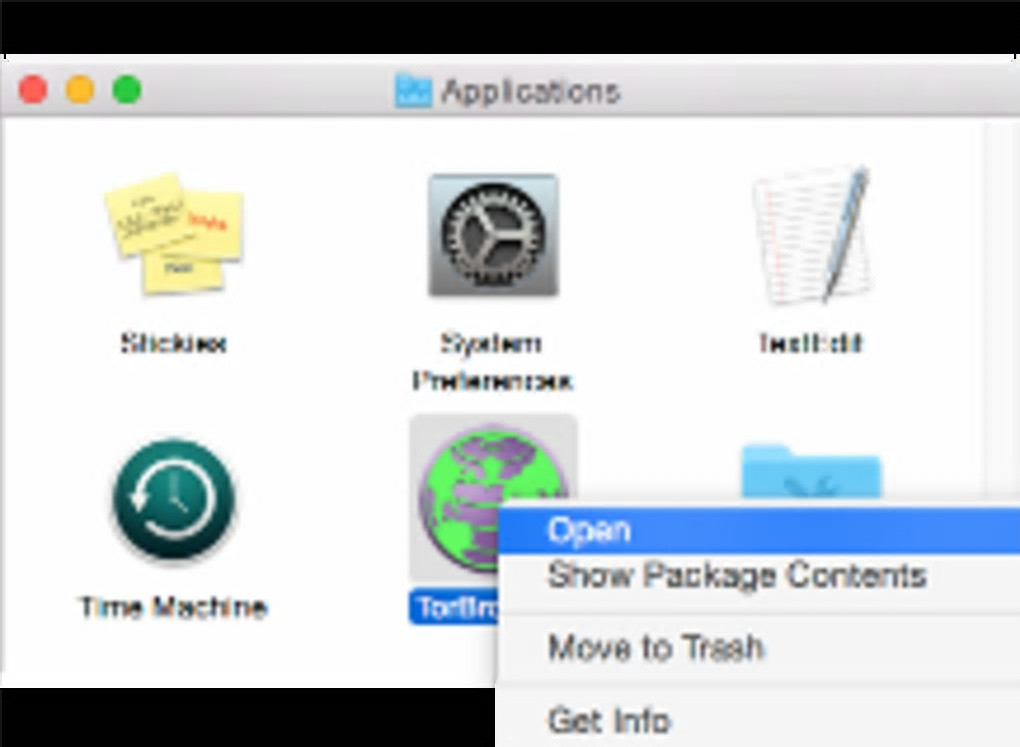Maximize the Applications window with green button

127,90
